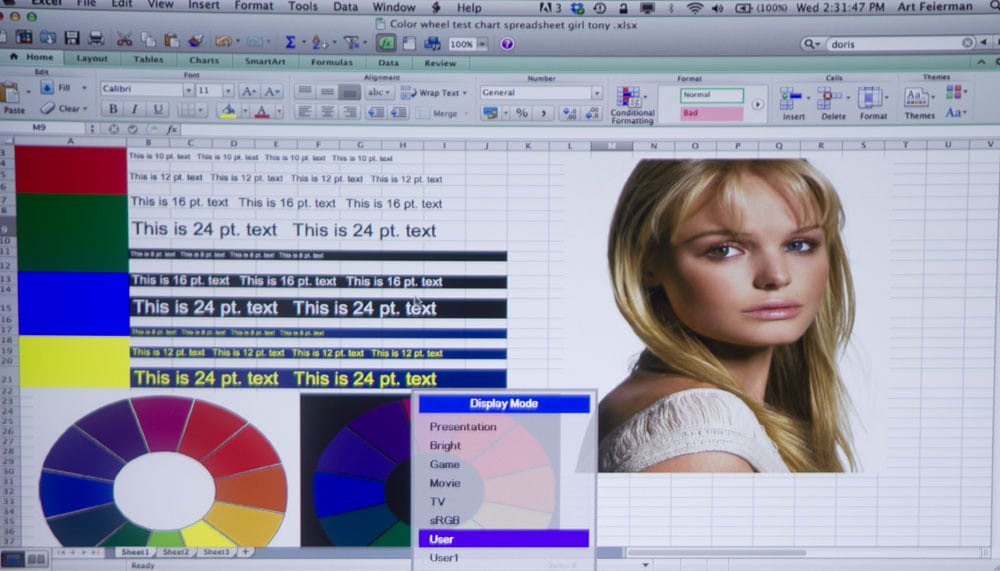Open the 100% zoom dropdown
Image resolution: width=1000 pixels, height=571 pixels.
click(x=482, y=44)
